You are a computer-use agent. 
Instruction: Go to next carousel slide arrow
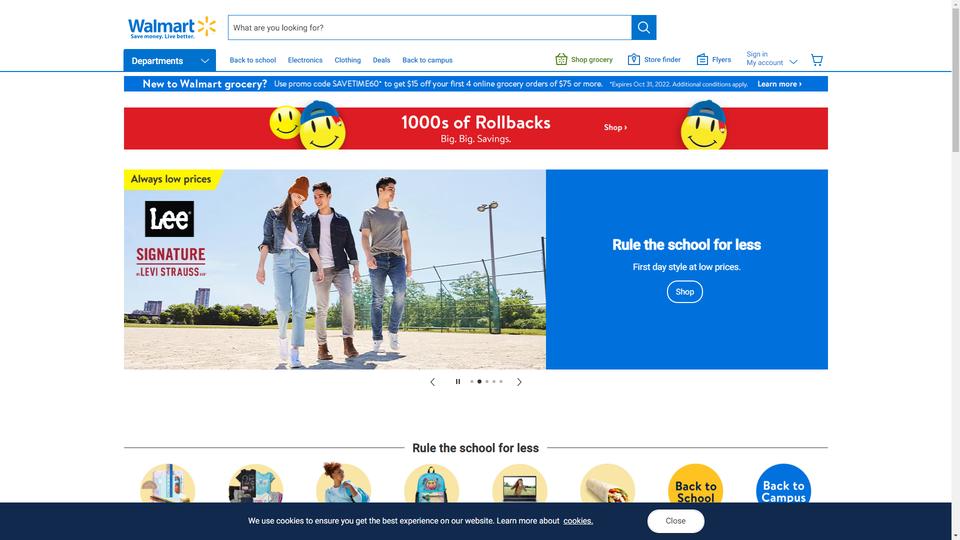tap(519, 381)
